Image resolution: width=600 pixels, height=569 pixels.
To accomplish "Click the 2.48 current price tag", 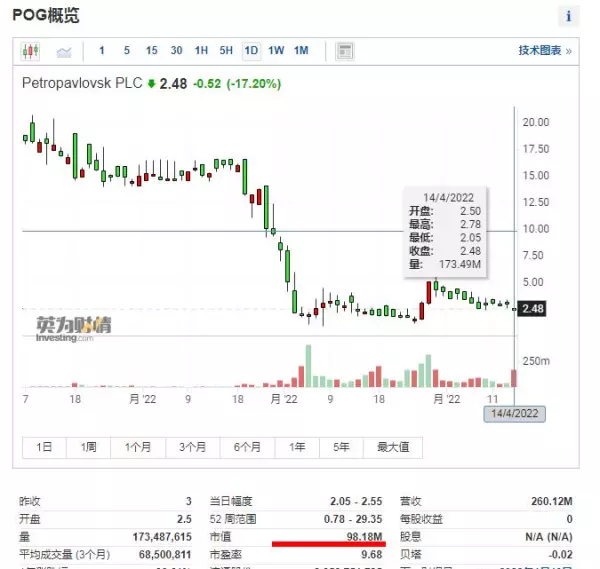I will 532,308.
